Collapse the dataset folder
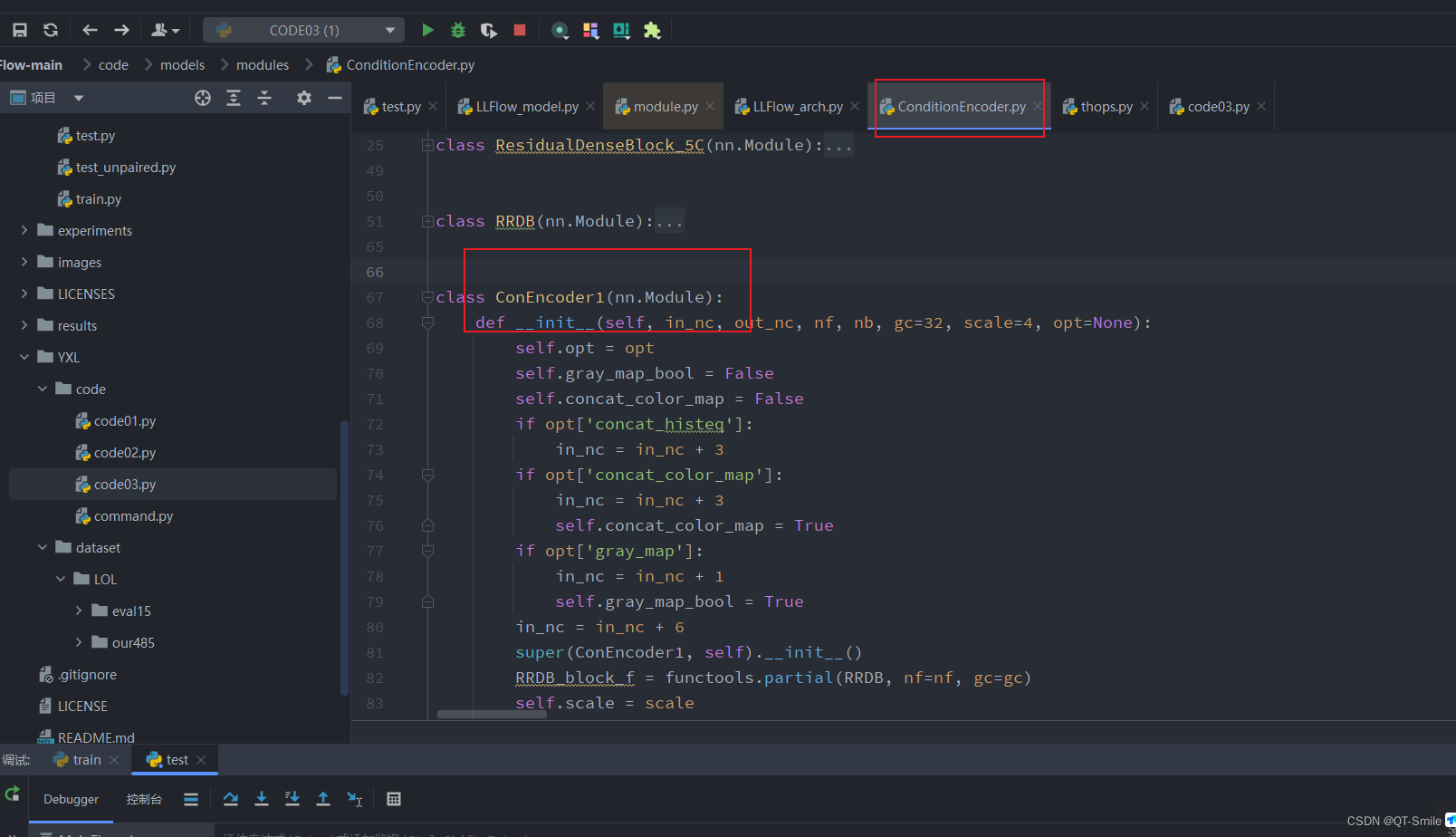The height and width of the screenshot is (837, 1456). pos(43,547)
